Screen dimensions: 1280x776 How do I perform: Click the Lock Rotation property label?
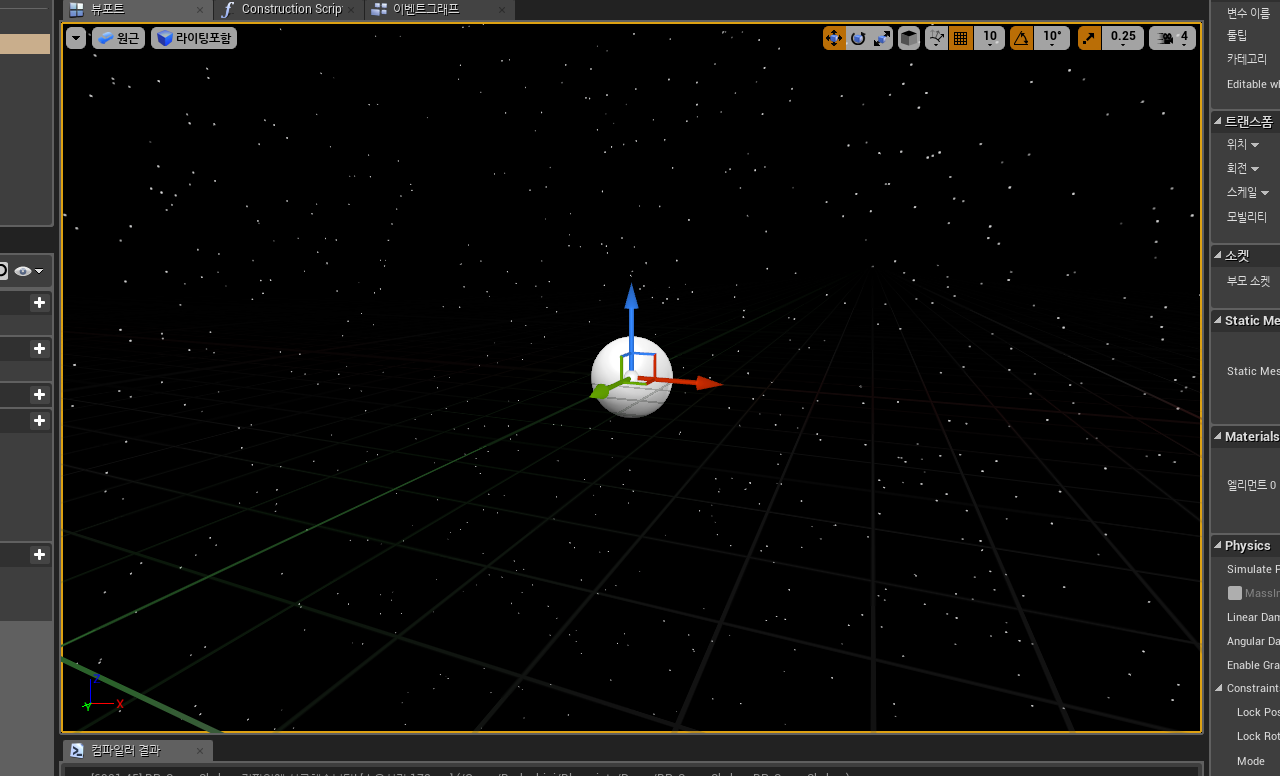pos(1258,736)
